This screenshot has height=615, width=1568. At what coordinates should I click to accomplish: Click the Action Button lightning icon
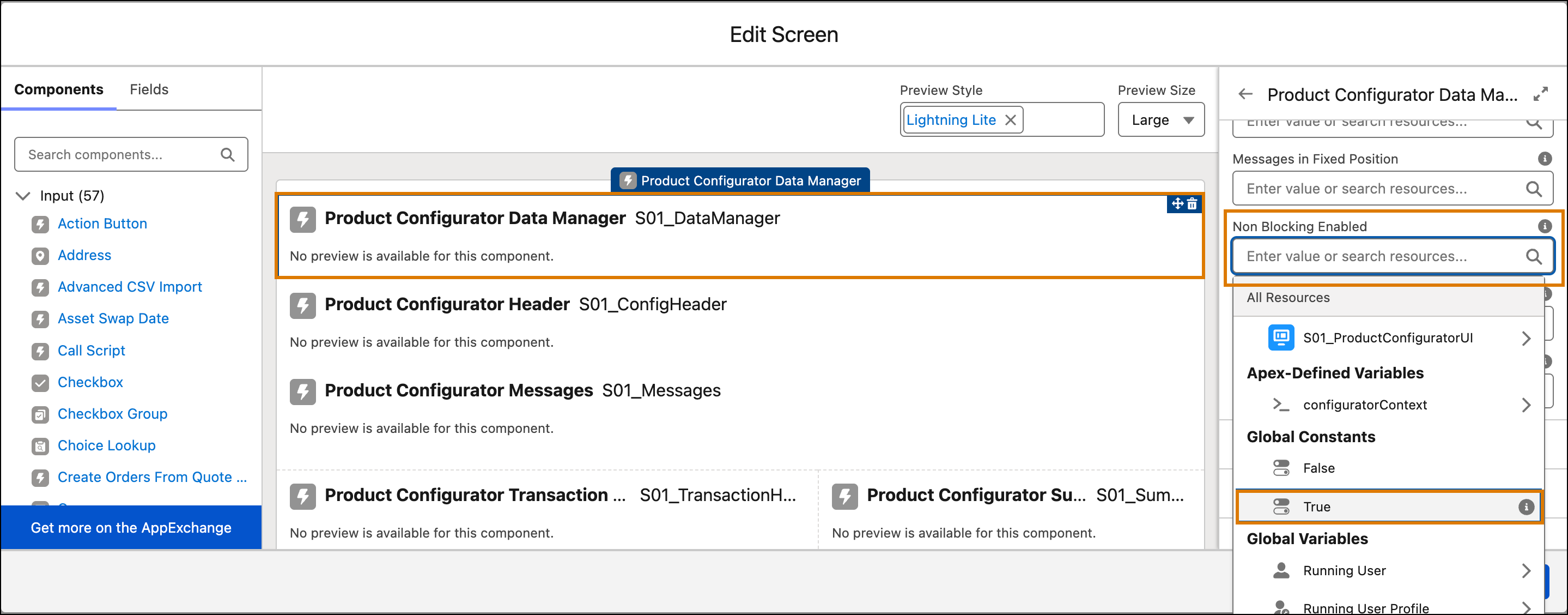(40, 224)
